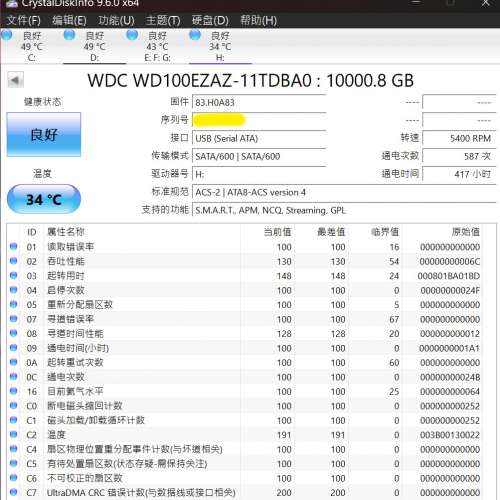
Task: Select the 读取错误率 attribute name
Action: 71,247
